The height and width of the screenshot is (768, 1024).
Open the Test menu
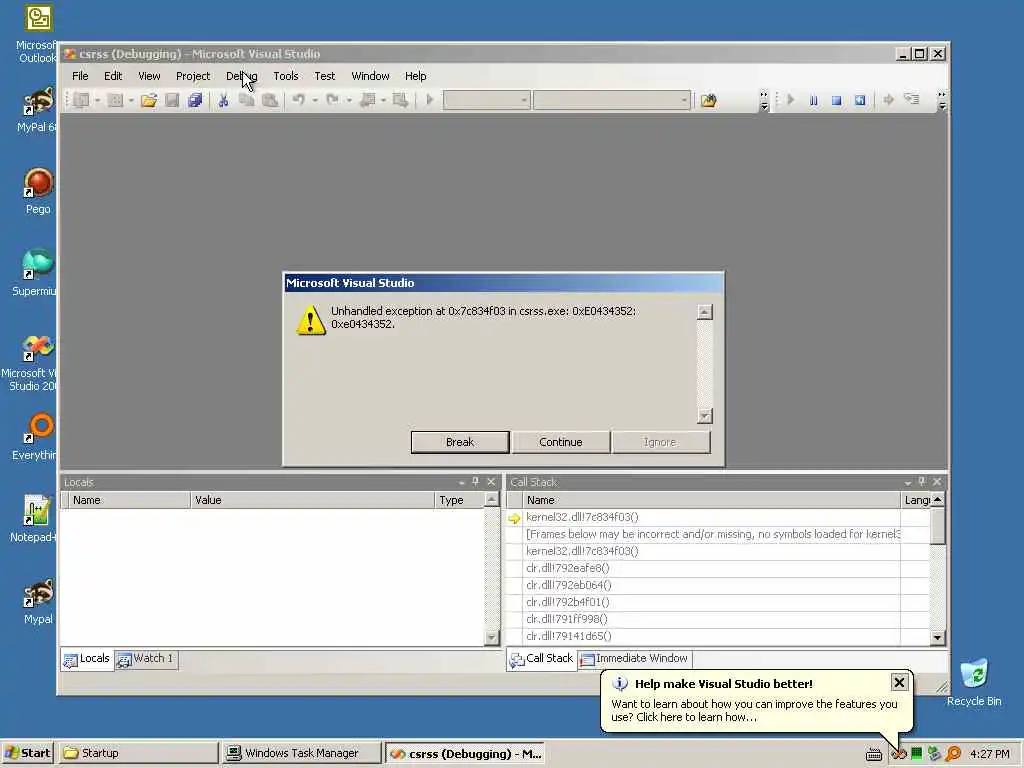click(325, 76)
